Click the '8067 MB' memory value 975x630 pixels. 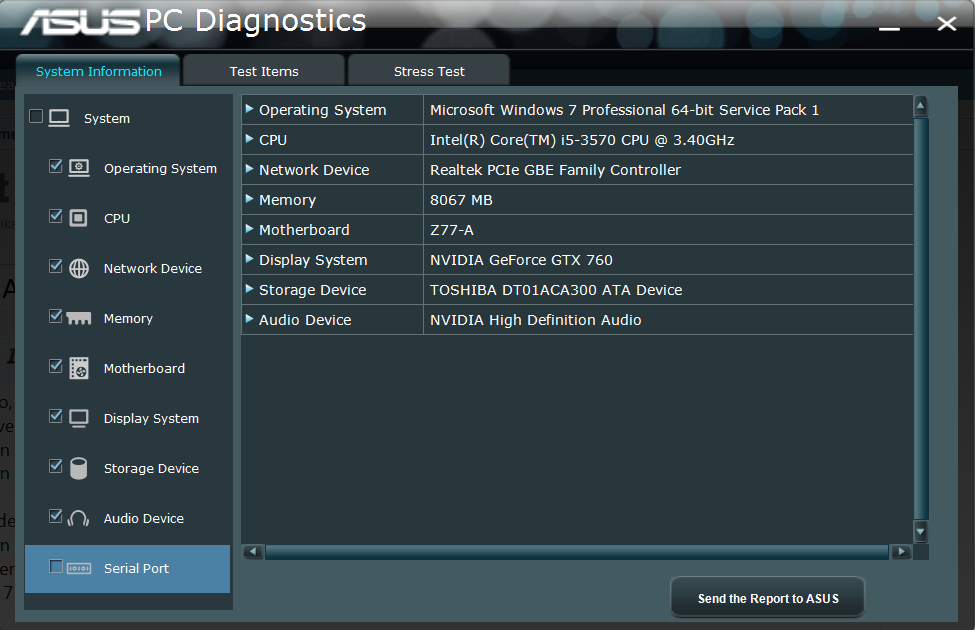[x=461, y=200]
